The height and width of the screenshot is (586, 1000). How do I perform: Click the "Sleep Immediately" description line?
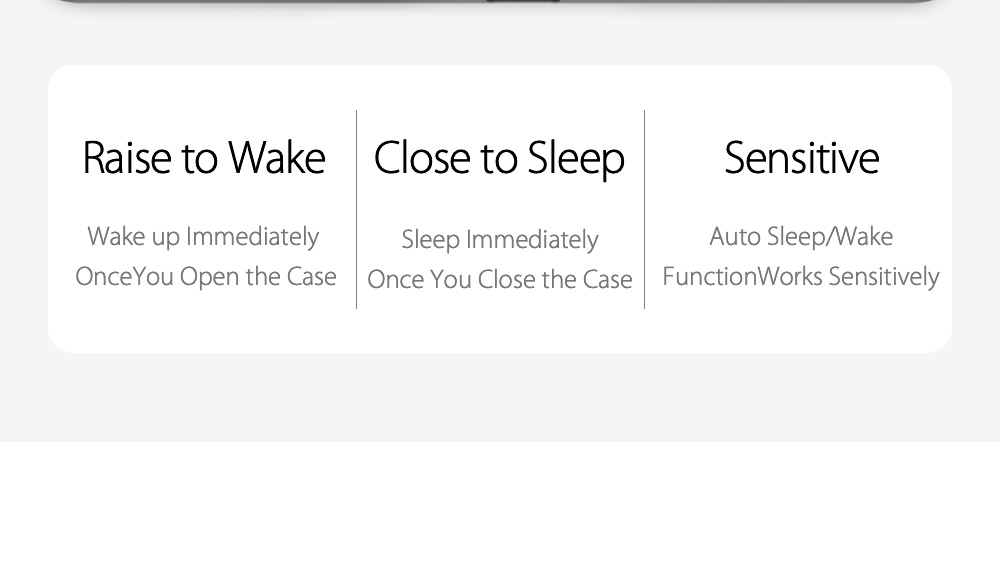coord(500,240)
